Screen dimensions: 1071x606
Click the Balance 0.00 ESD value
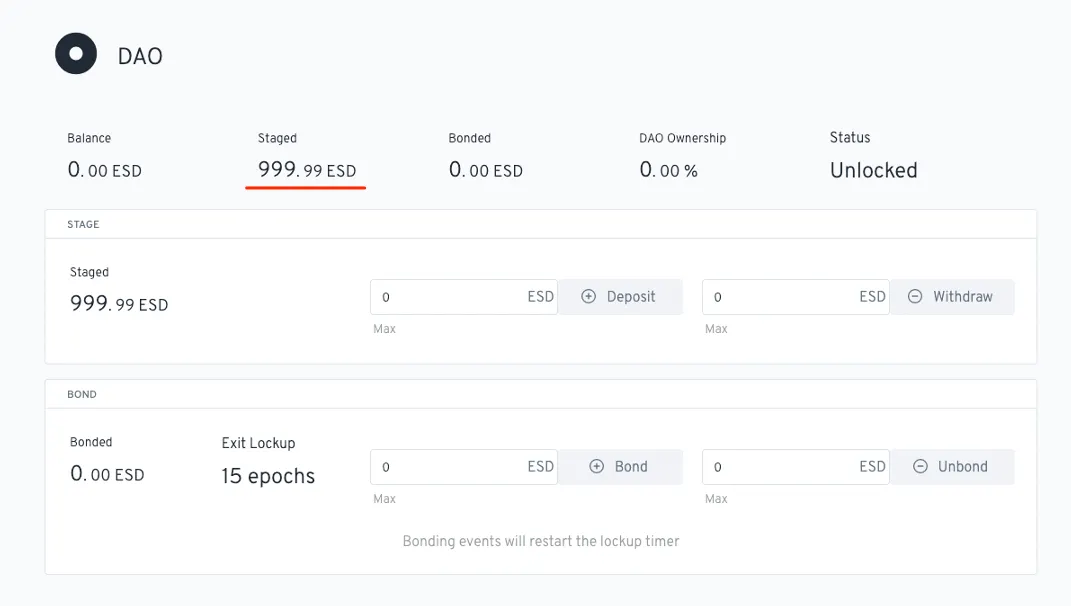105,169
